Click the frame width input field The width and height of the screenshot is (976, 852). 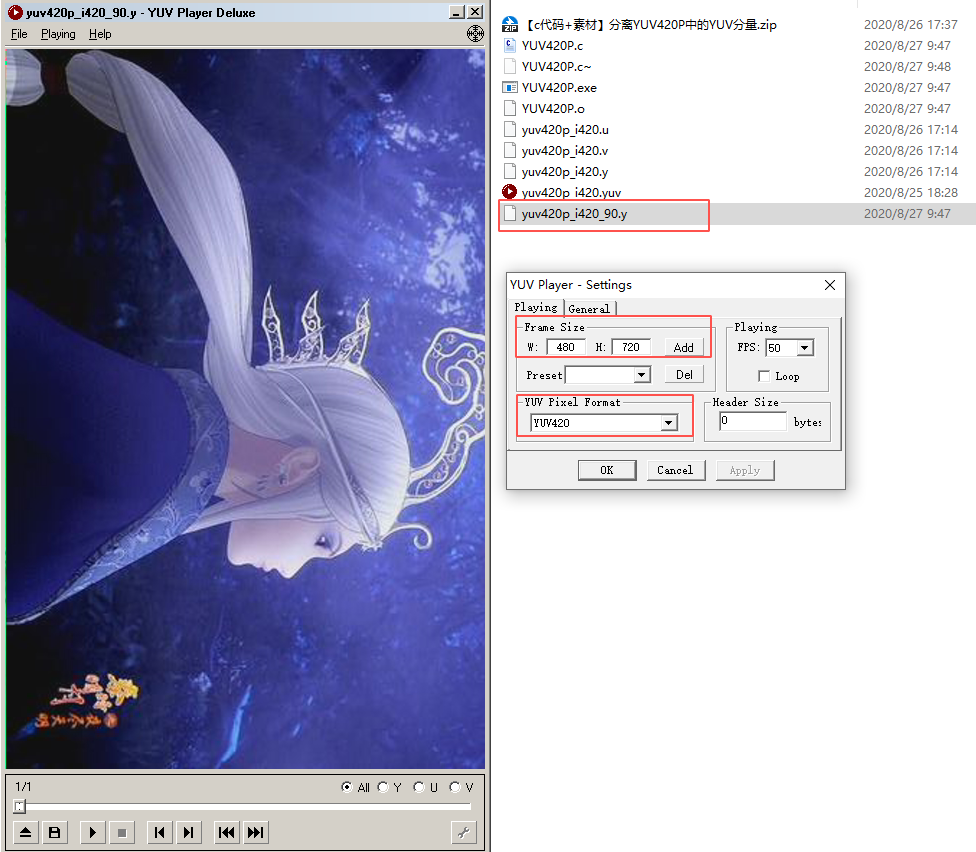coord(566,347)
